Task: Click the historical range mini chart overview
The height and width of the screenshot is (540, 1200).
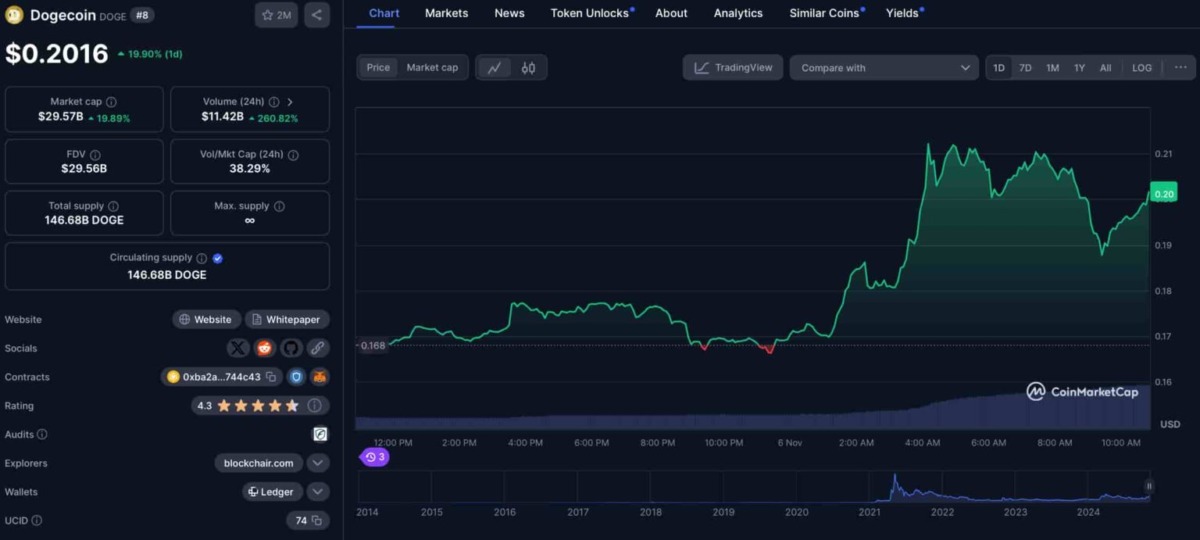Action: point(753,486)
